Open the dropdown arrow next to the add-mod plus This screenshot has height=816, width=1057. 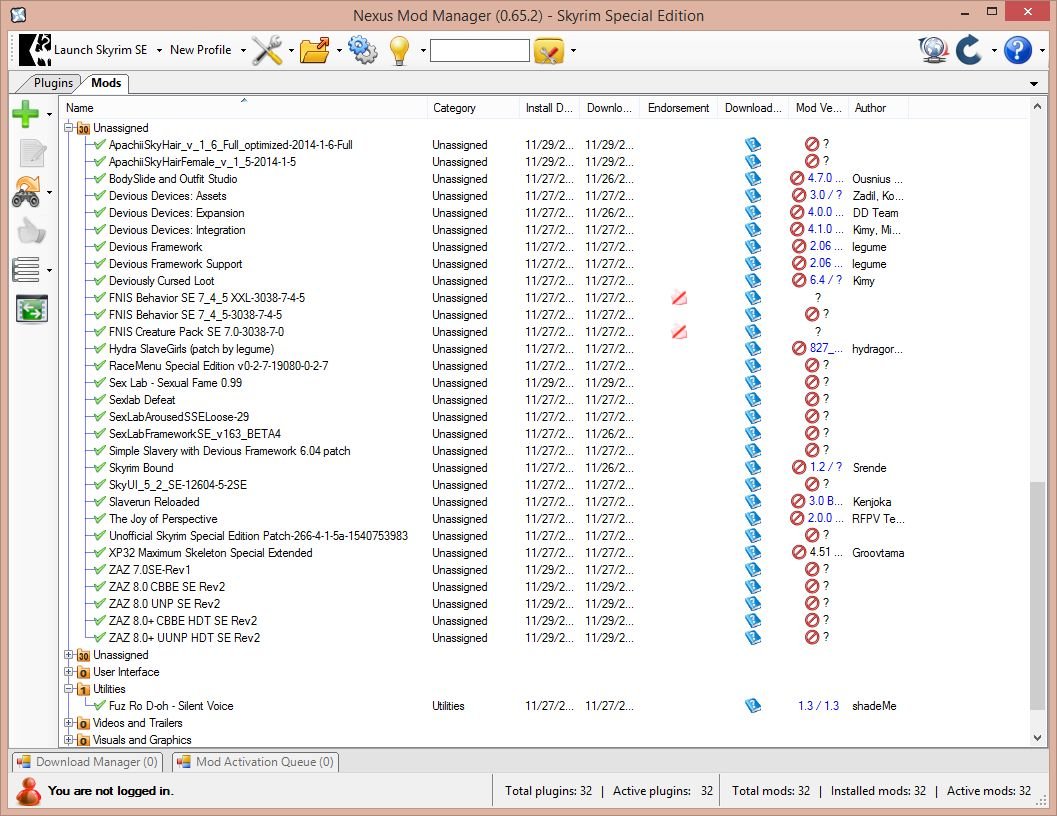[x=49, y=115]
